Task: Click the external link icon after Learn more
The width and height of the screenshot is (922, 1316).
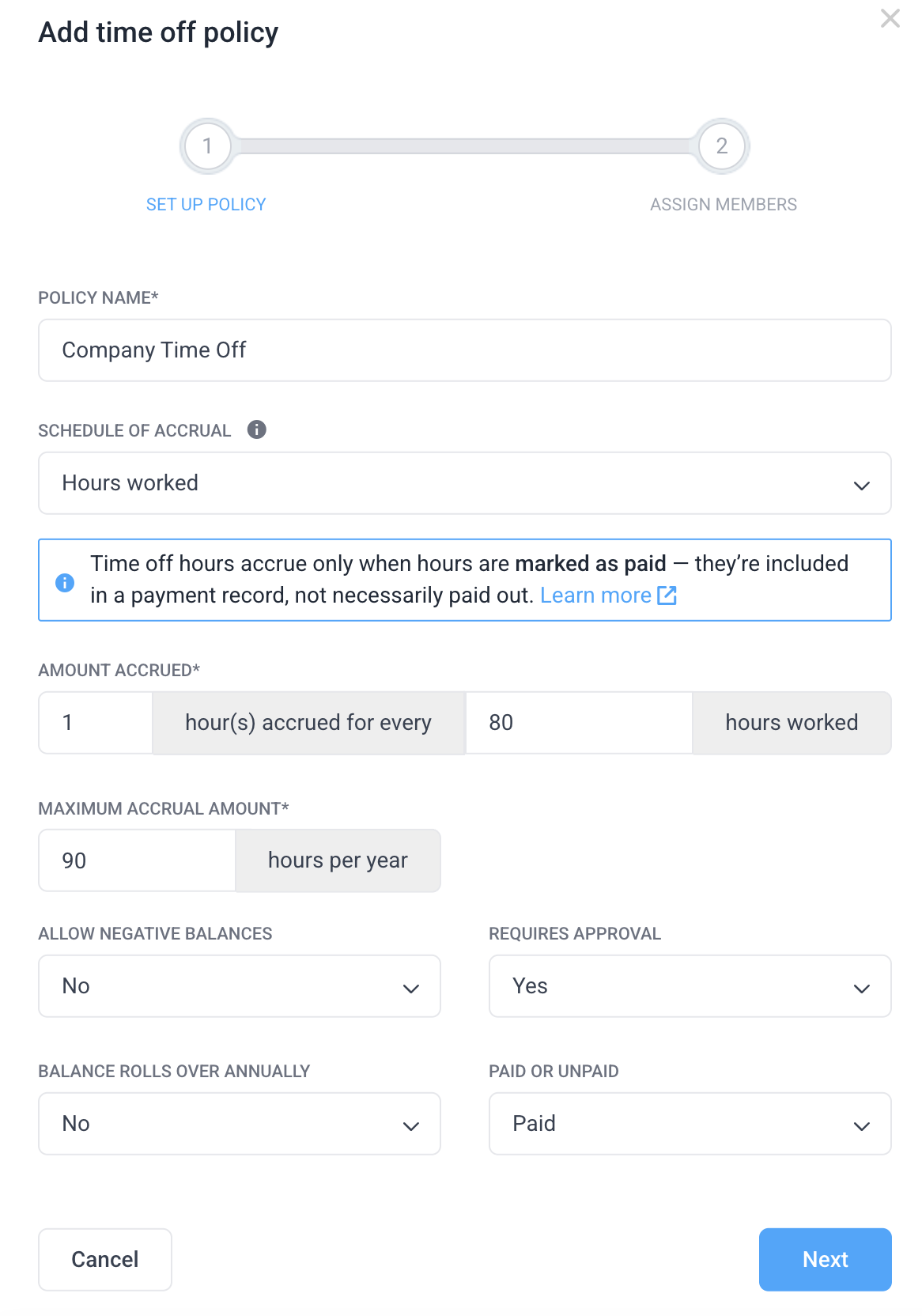Action: point(667,596)
